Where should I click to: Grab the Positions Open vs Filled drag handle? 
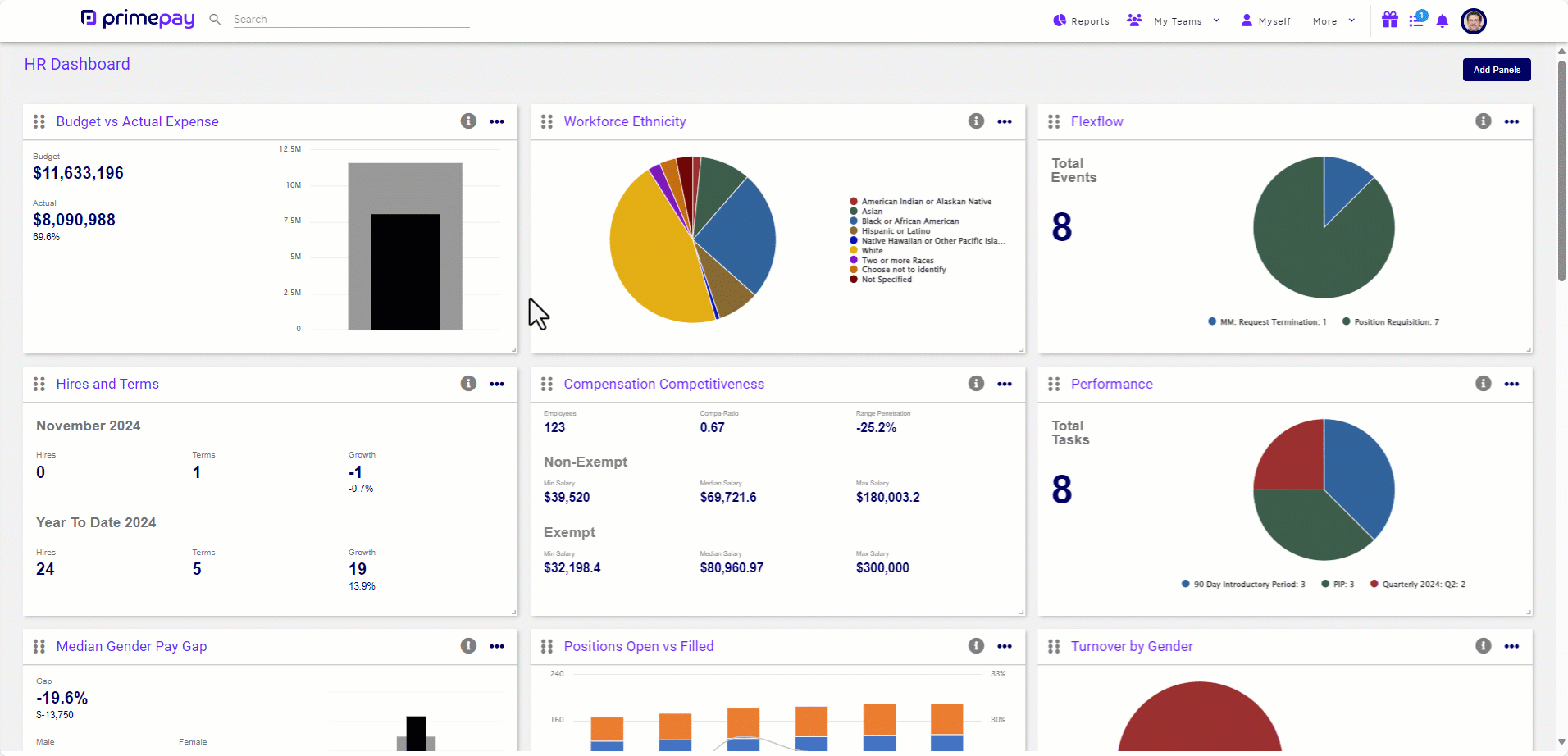click(x=547, y=646)
